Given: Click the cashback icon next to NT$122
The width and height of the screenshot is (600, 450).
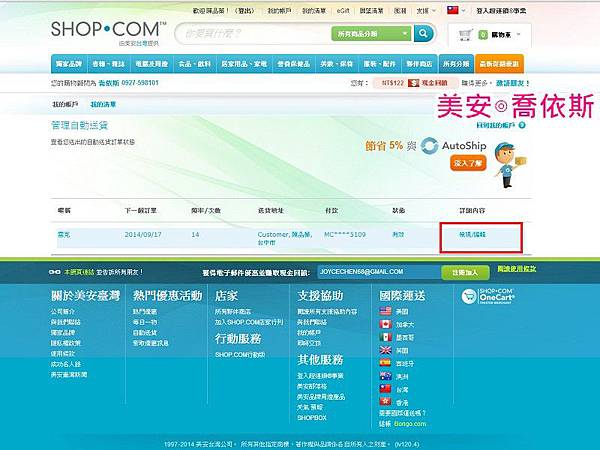Looking at the screenshot, I should (413, 83).
